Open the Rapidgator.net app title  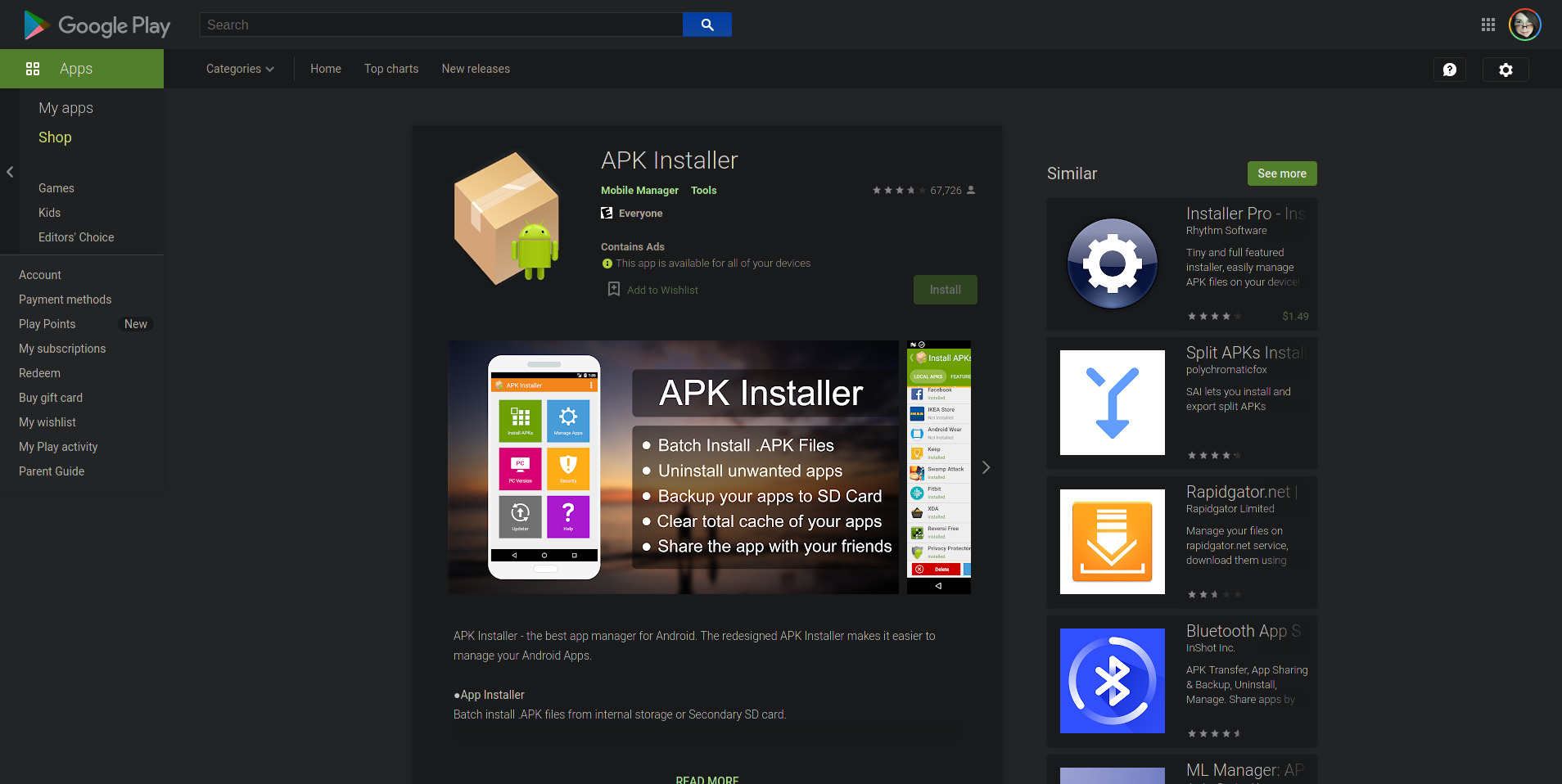pyautogui.click(x=1242, y=492)
